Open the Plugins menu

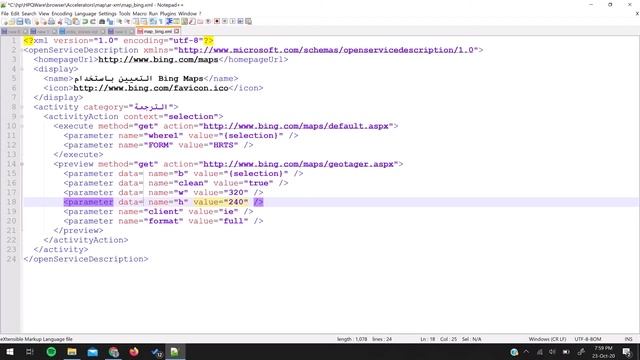(x=168, y=13)
